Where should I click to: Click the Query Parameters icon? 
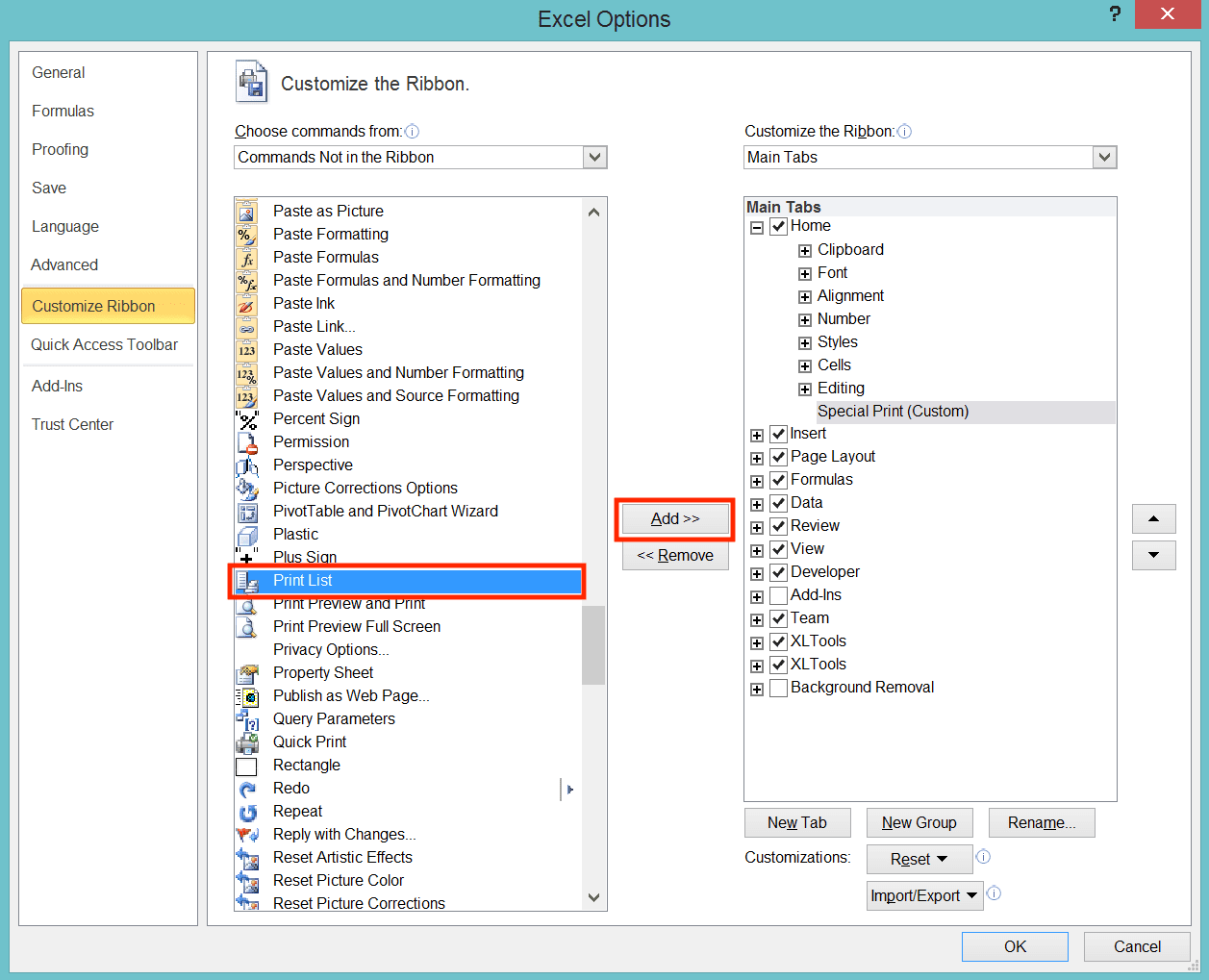pos(247,719)
